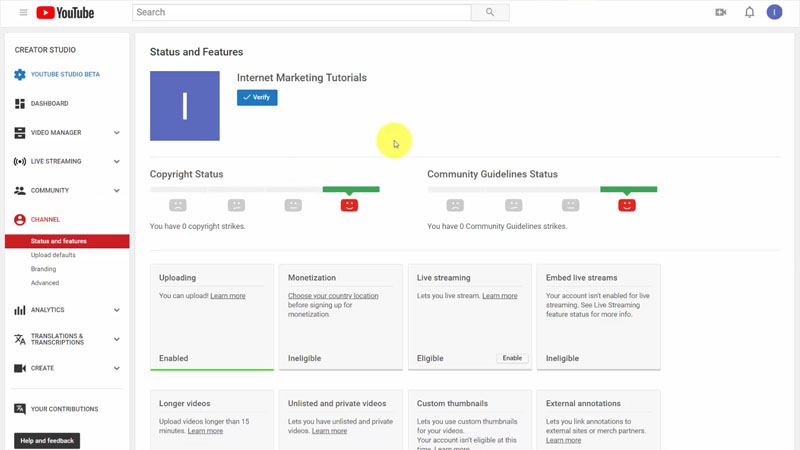Click the YouTube Studio Beta gear icon
The height and width of the screenshot is (450, 800).
point(20,75)
